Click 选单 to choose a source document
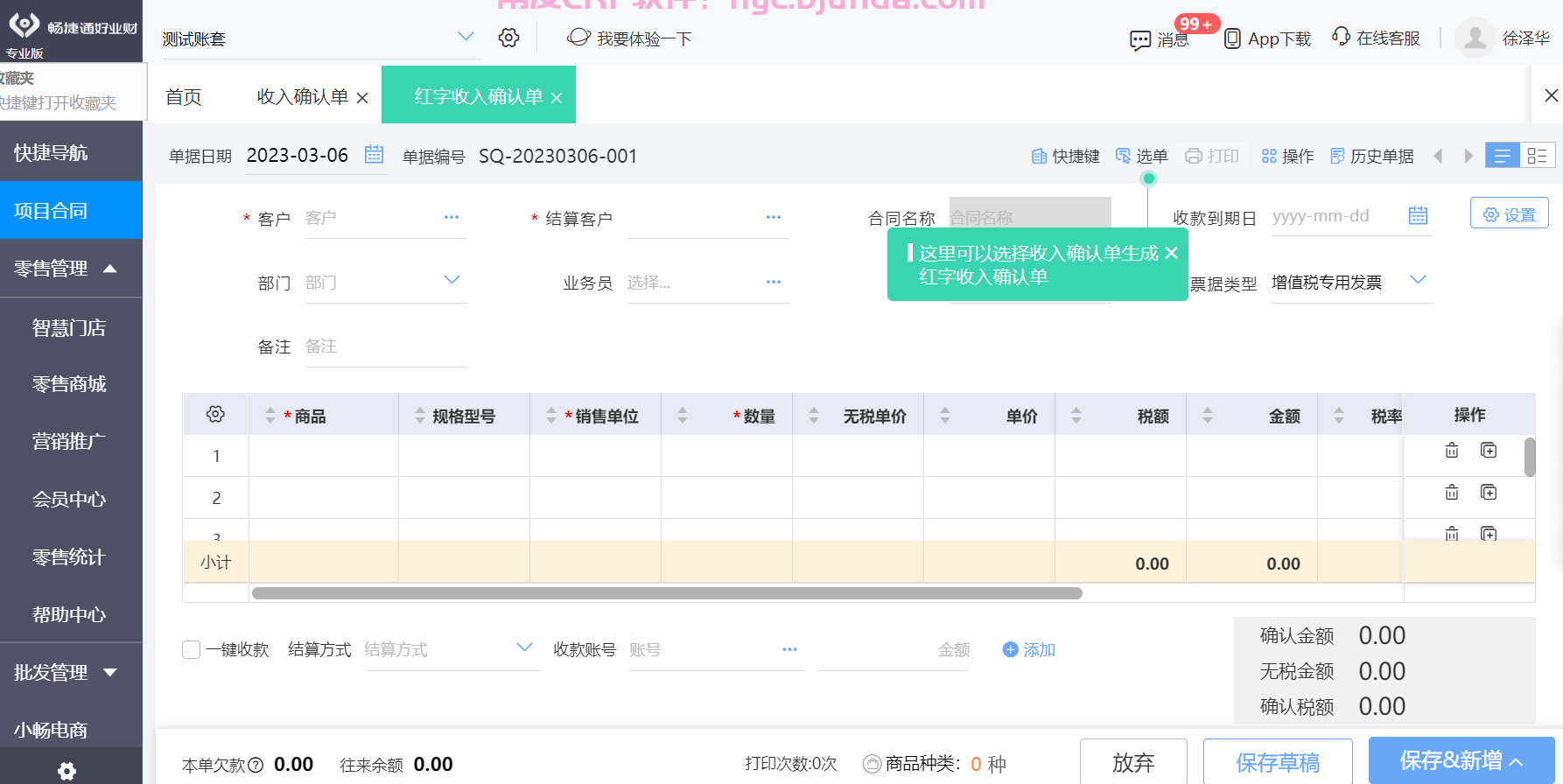1563x784 pixels. [1141, 156]
